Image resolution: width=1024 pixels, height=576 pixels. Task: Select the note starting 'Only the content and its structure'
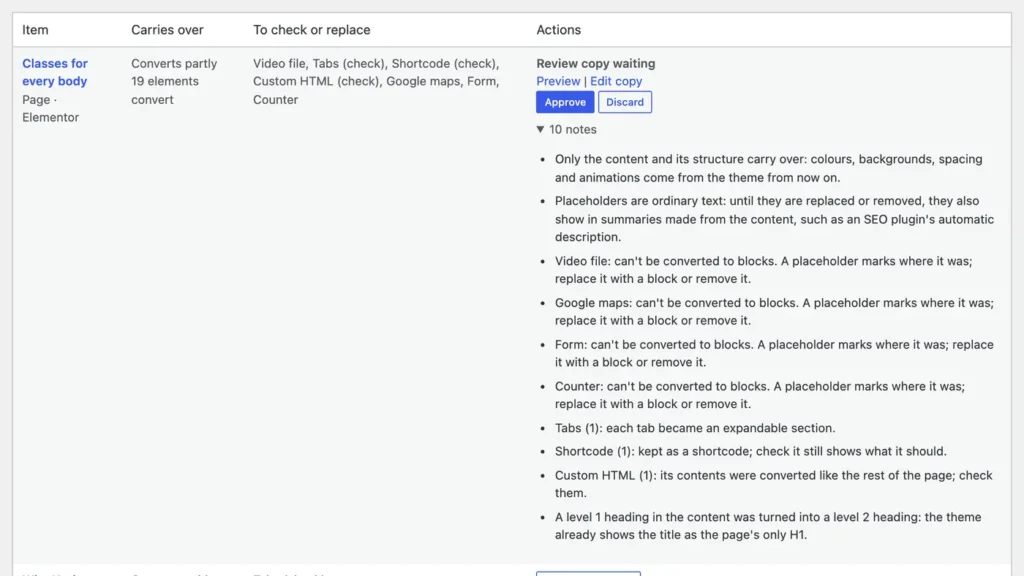point(768,168)
